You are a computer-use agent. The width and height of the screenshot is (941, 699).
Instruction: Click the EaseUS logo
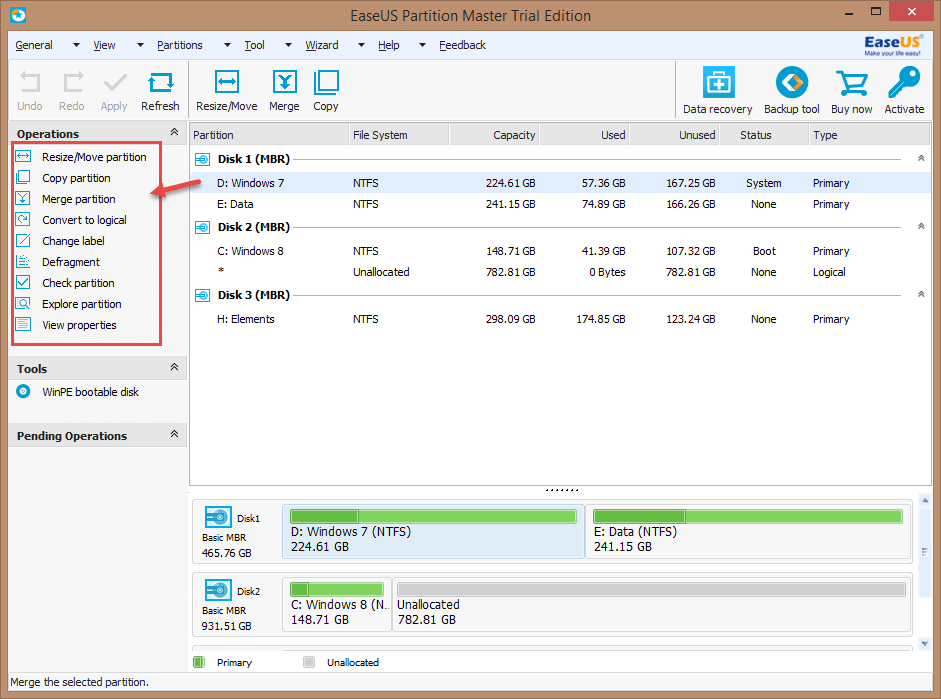pyautogui.click(x=892, y=45)
